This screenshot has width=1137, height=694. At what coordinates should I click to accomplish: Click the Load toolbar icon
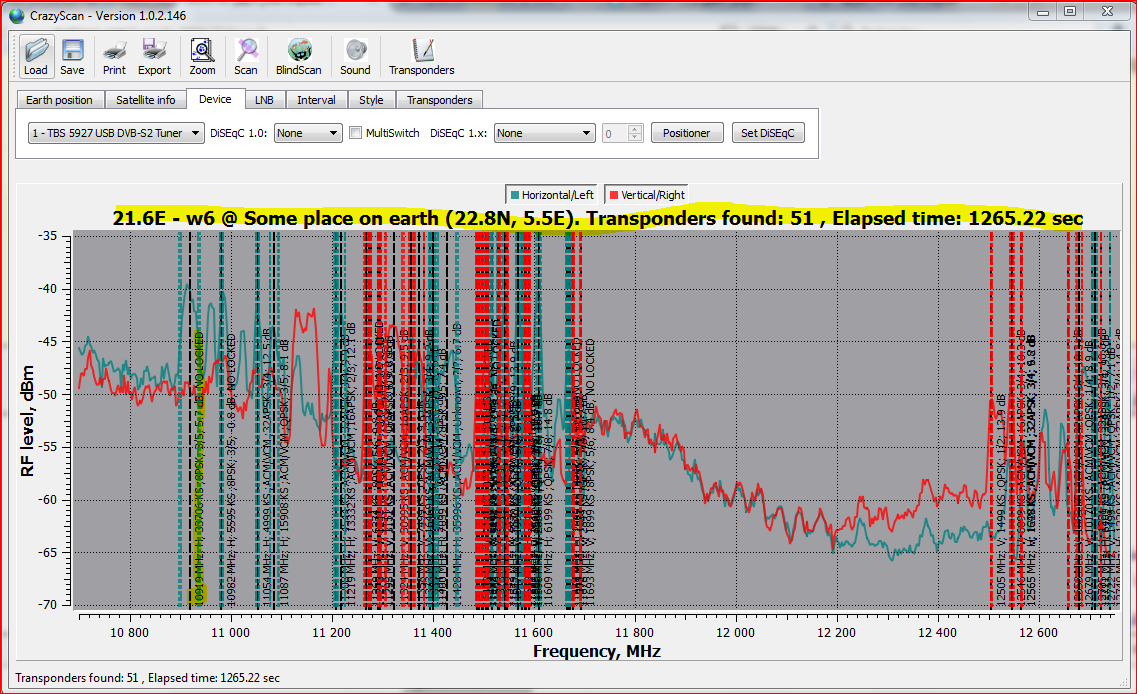coord(36,56)
